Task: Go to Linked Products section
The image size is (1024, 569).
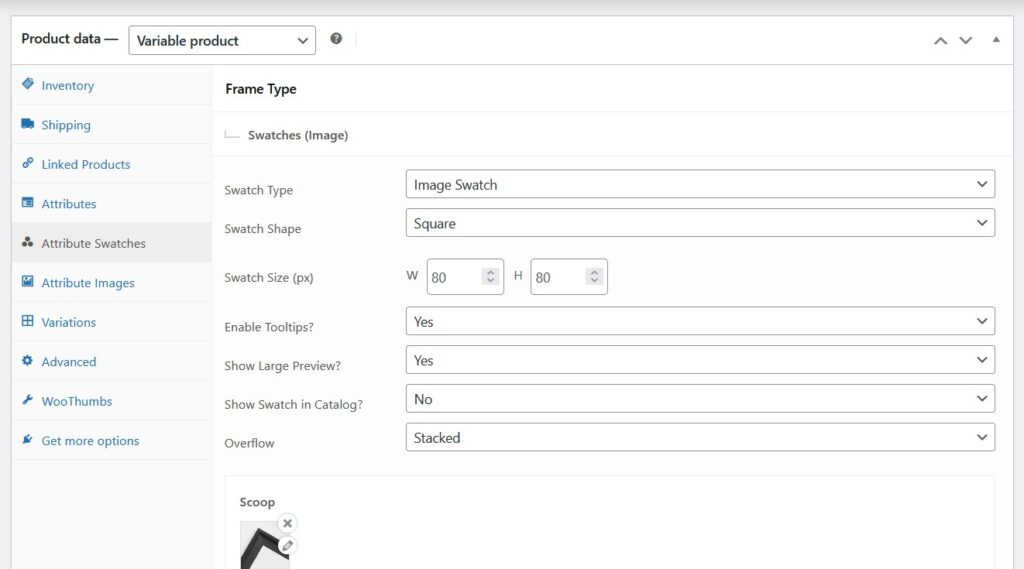Action: point(85,164)
